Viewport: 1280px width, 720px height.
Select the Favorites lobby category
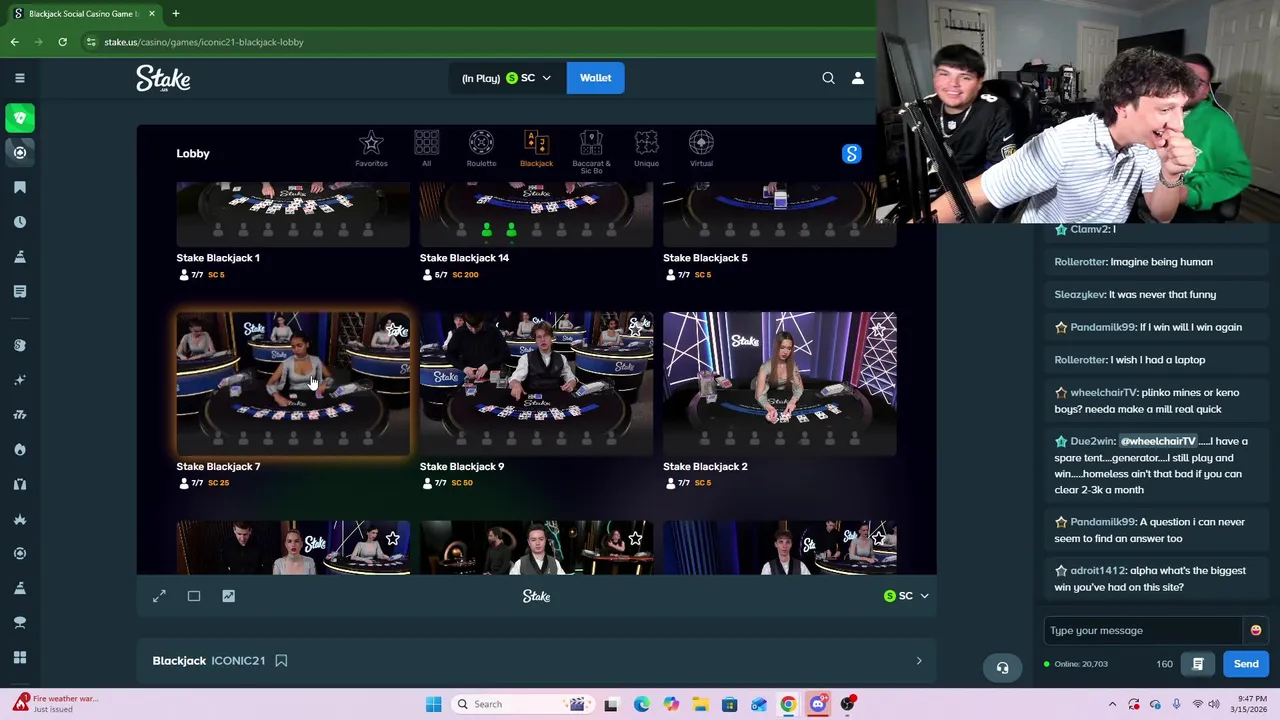[x=371, y=150]
